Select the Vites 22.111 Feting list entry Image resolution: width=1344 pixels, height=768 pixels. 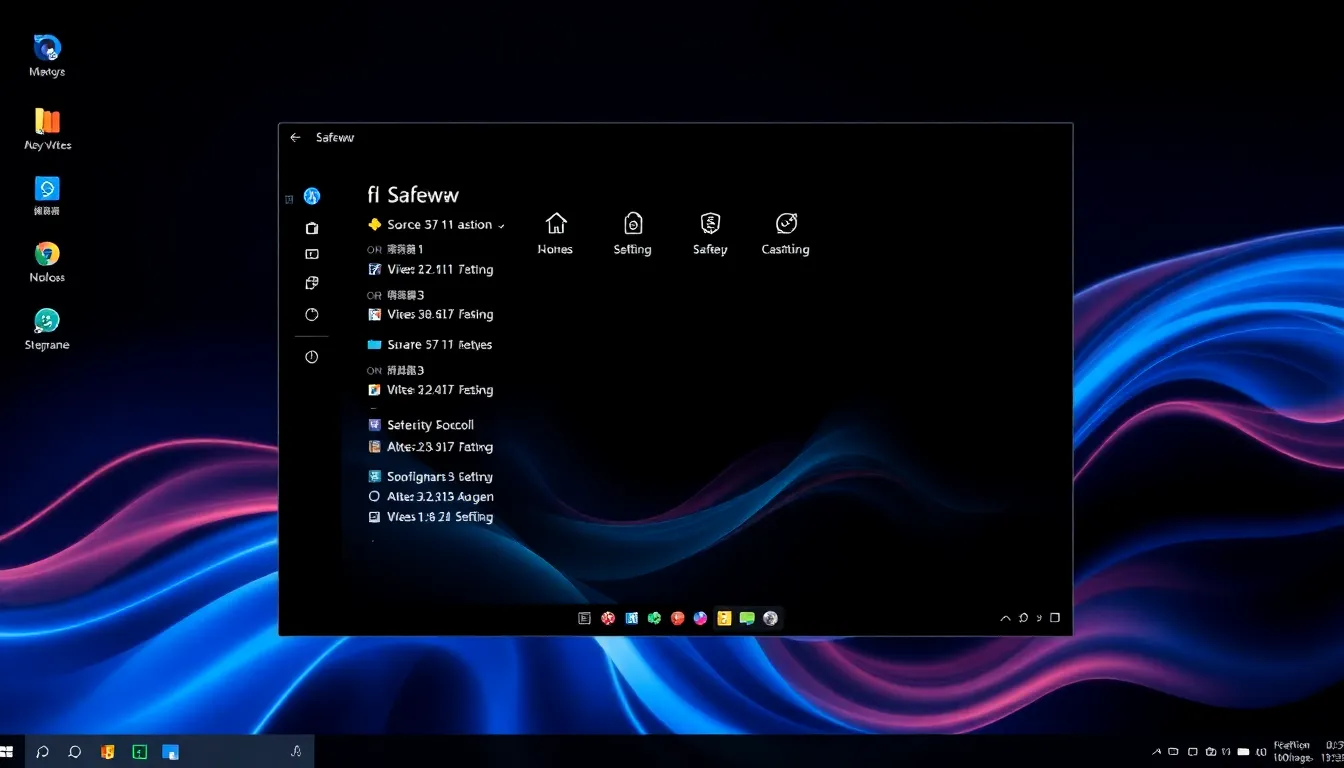click(x=439, y=270)
